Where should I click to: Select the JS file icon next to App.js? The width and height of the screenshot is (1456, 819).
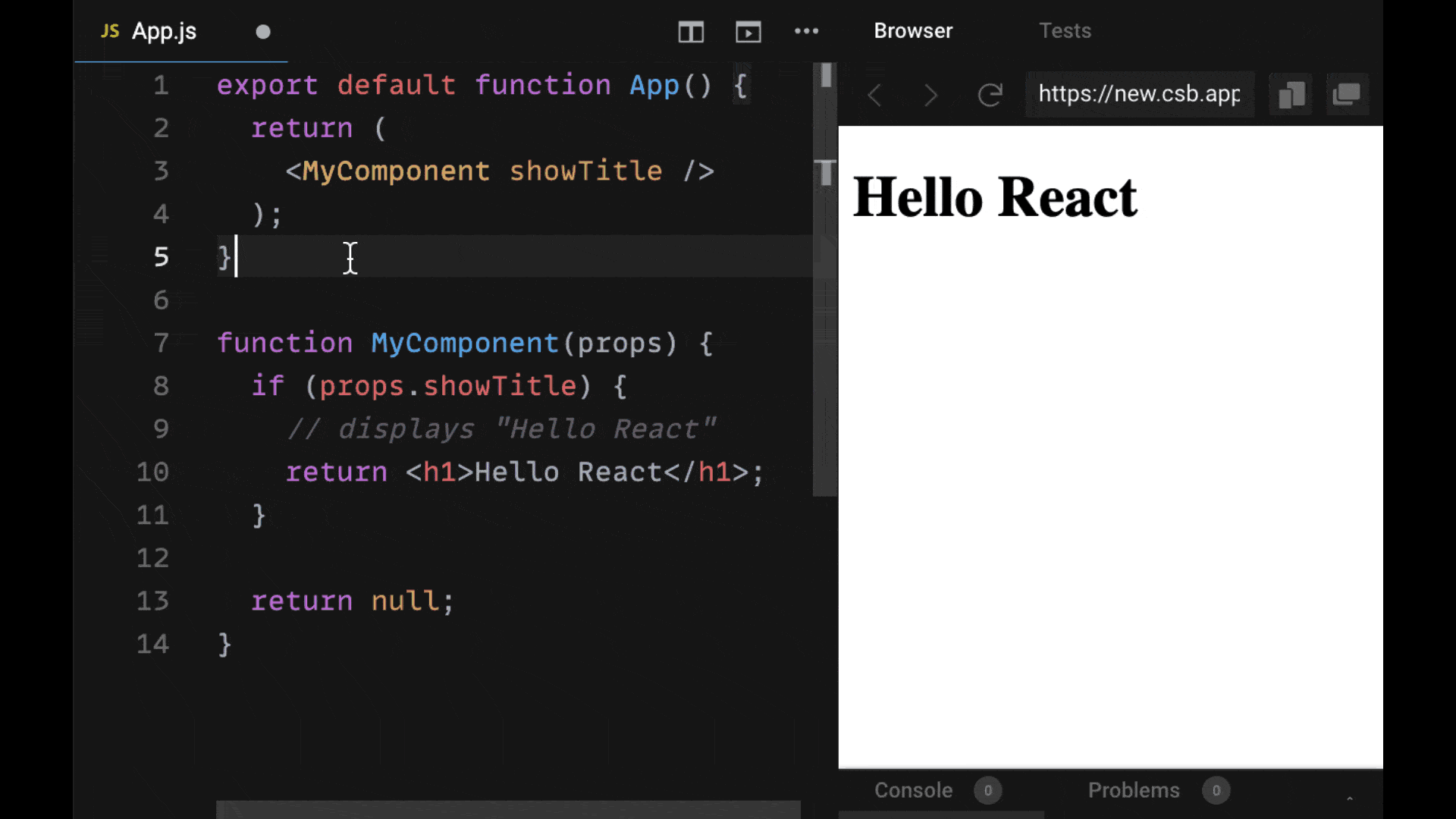click(109, 31)
